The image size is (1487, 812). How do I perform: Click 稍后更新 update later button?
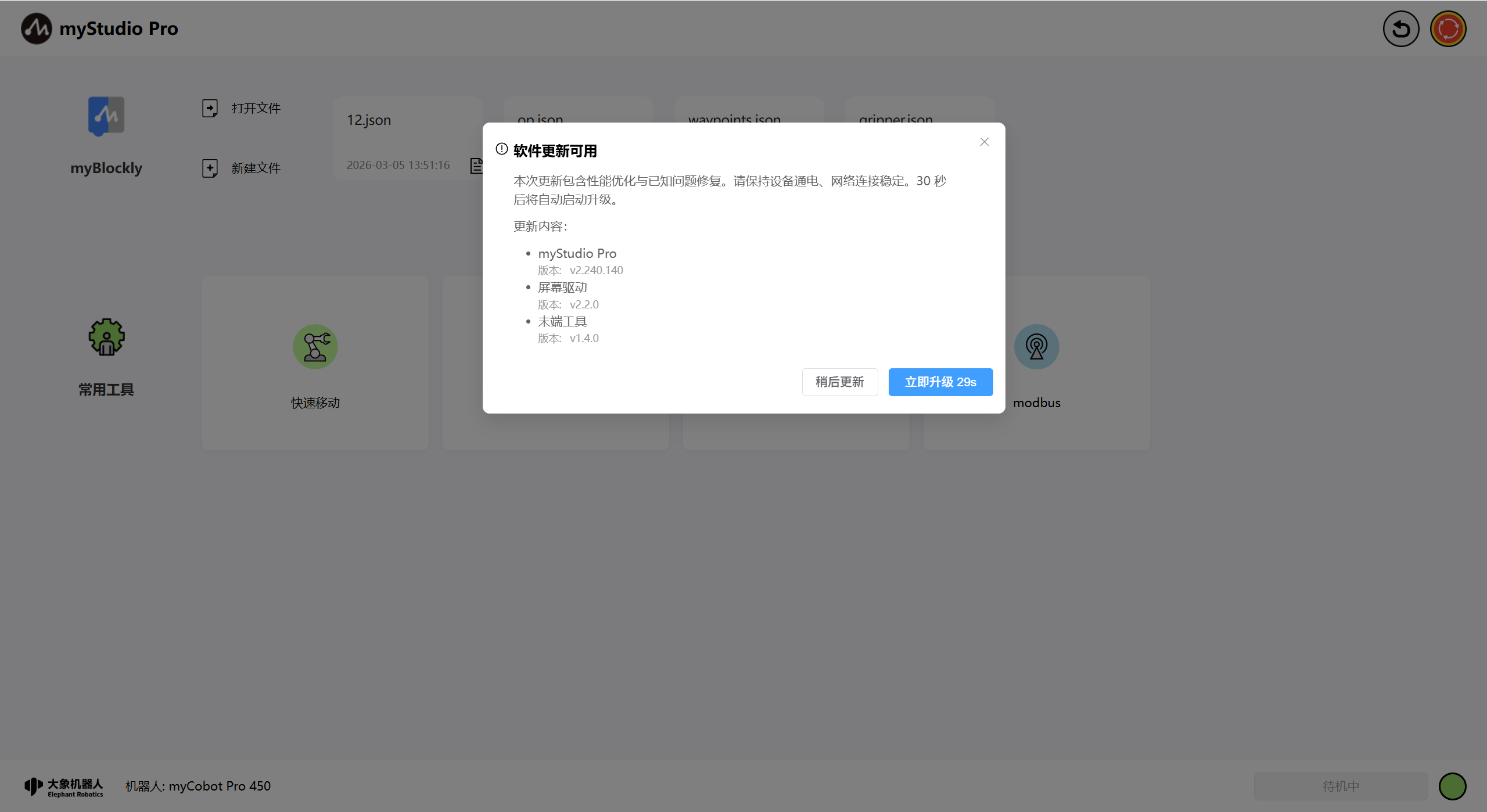(839, 382)
